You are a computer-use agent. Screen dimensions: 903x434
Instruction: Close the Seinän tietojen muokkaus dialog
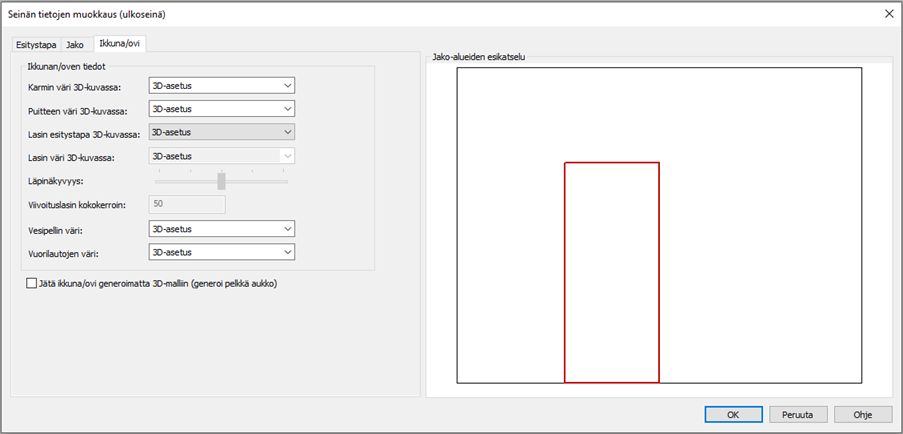pyautogui.click(x=888, y=13)
